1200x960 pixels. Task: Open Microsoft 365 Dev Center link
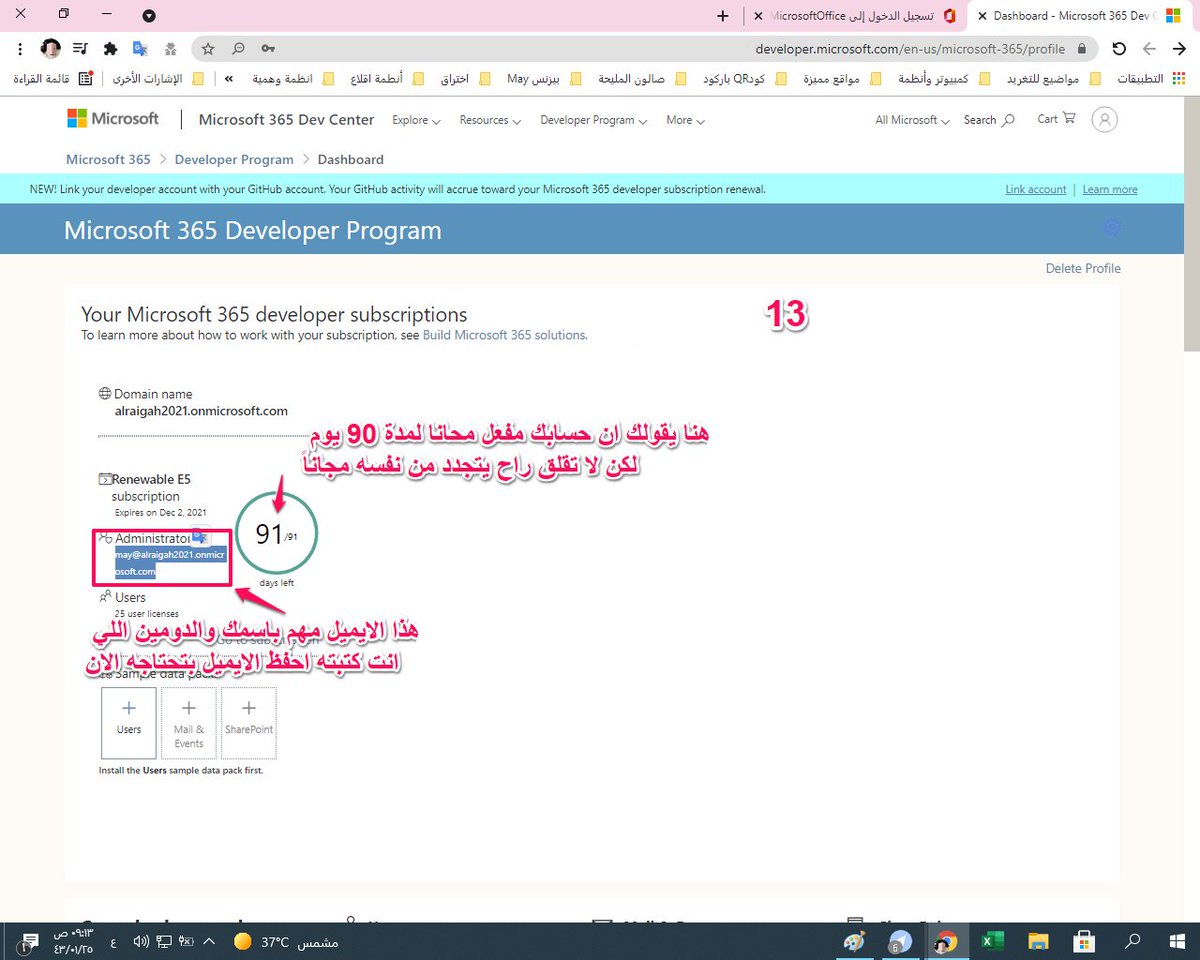(286, 119)
